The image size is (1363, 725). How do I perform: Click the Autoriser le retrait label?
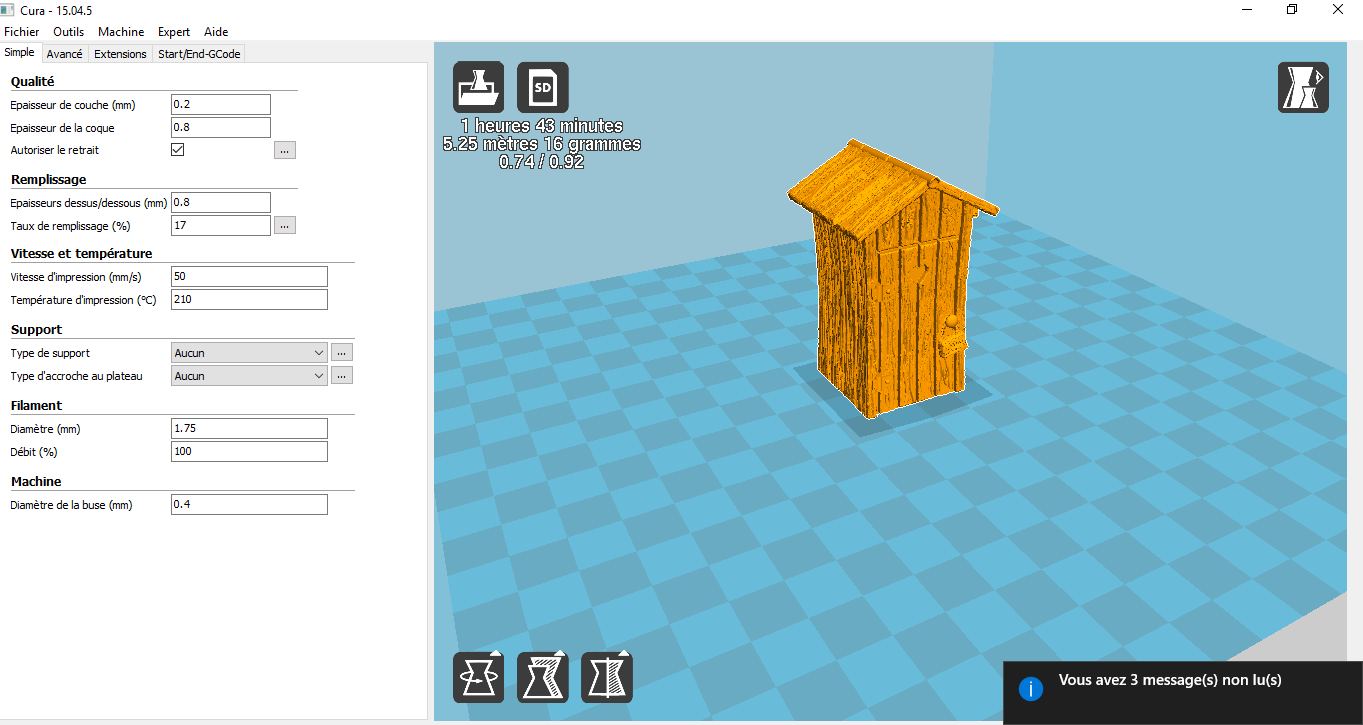point(55,150)
